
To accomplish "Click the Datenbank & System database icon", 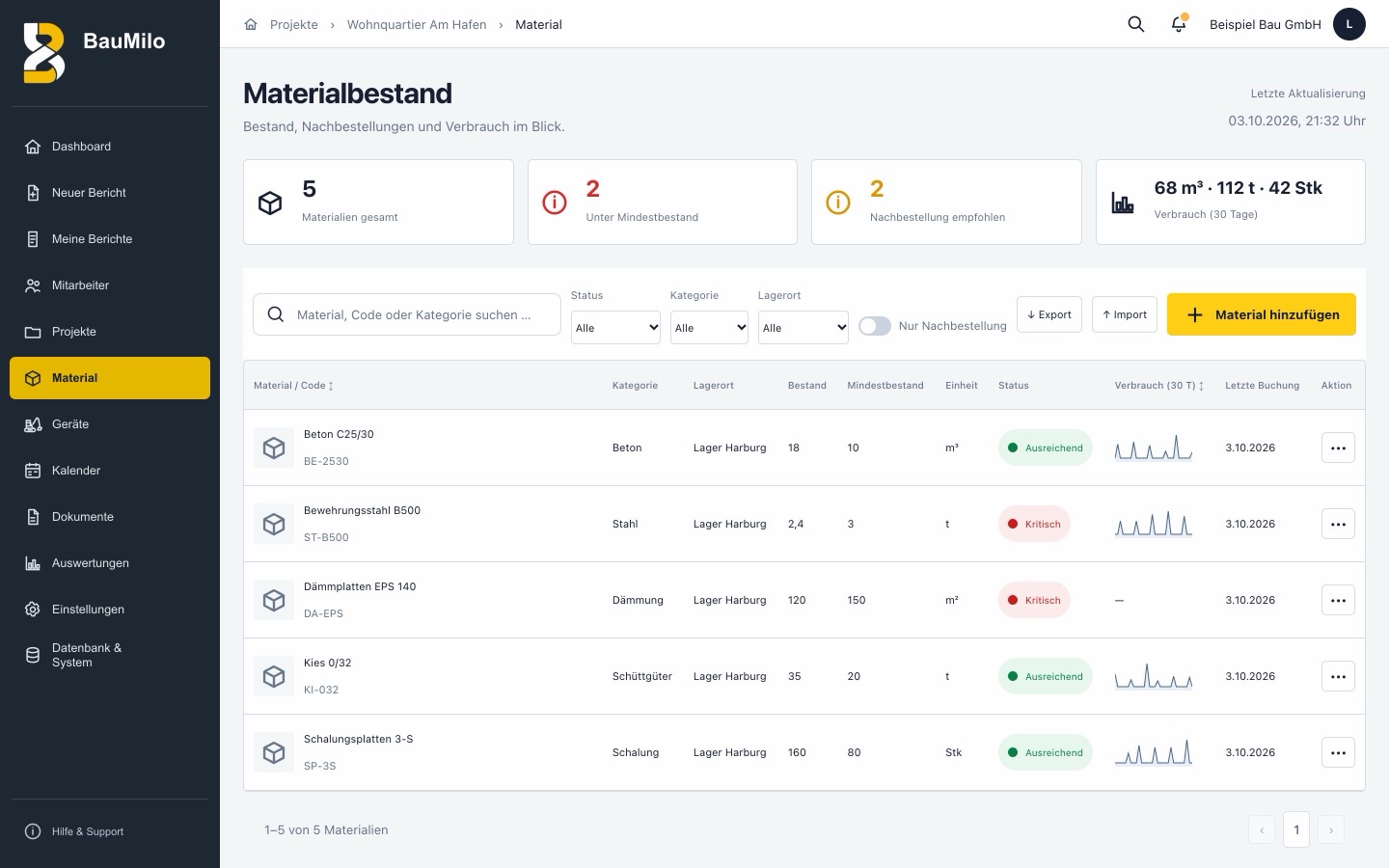I will (33, 656).
